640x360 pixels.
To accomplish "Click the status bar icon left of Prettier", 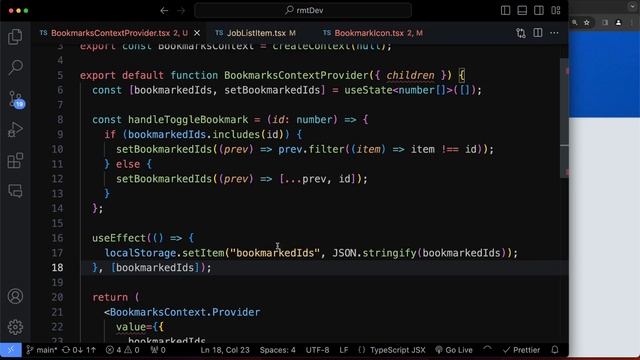I will pyautogui.click(x=487, y=349).
